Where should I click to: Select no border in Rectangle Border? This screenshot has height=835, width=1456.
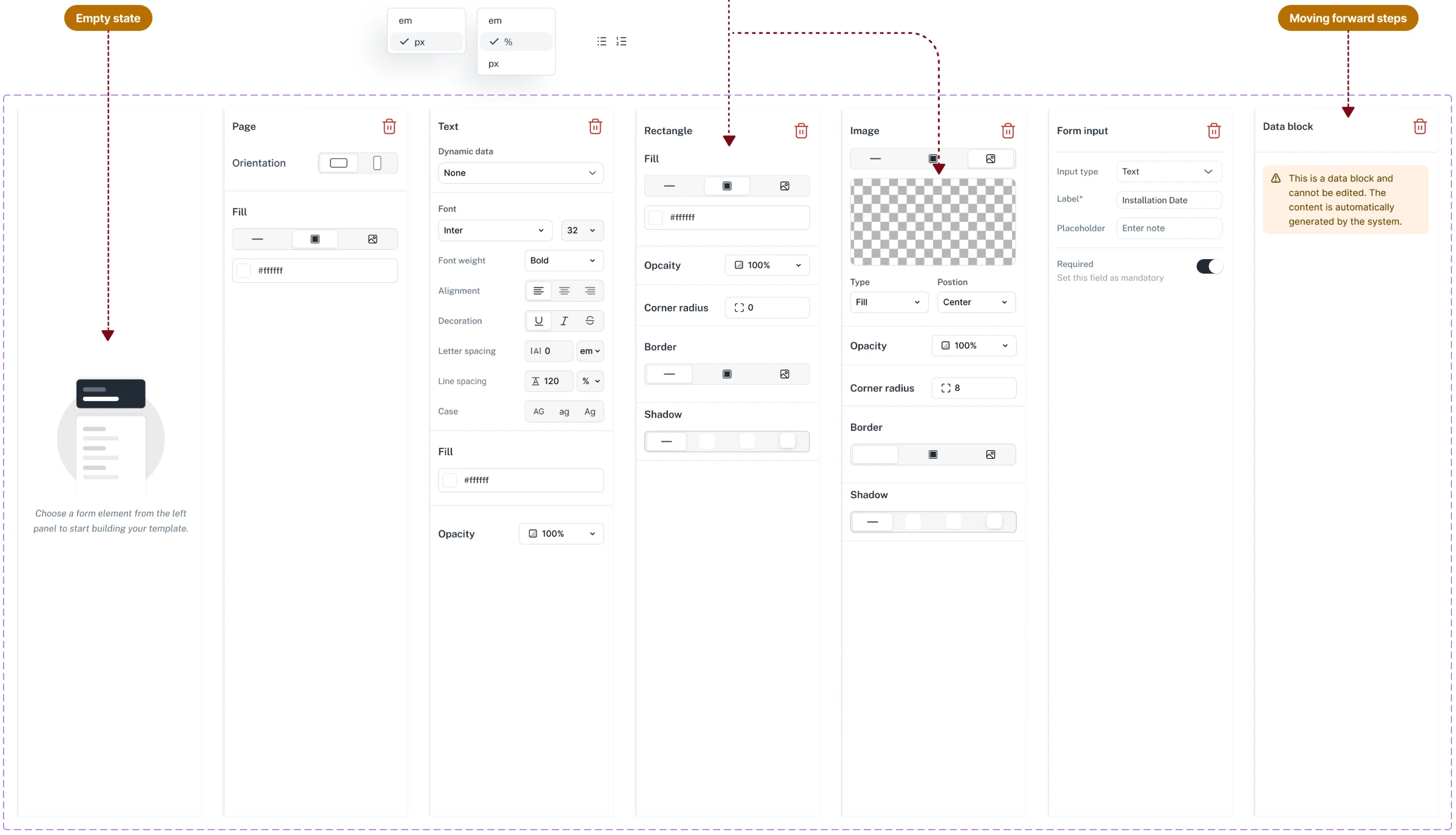669,374
